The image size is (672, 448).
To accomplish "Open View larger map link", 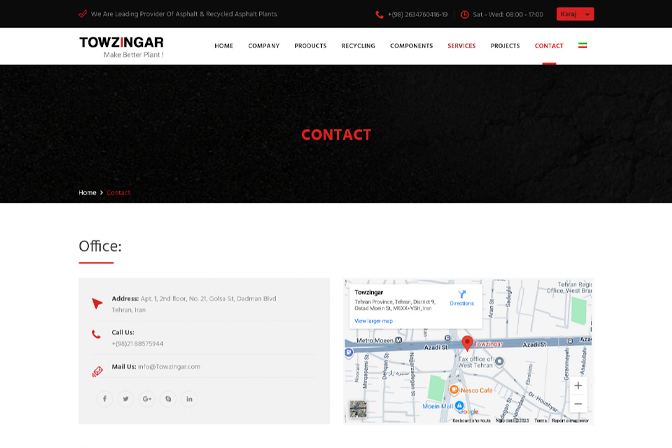I will (x=374, y=321).
